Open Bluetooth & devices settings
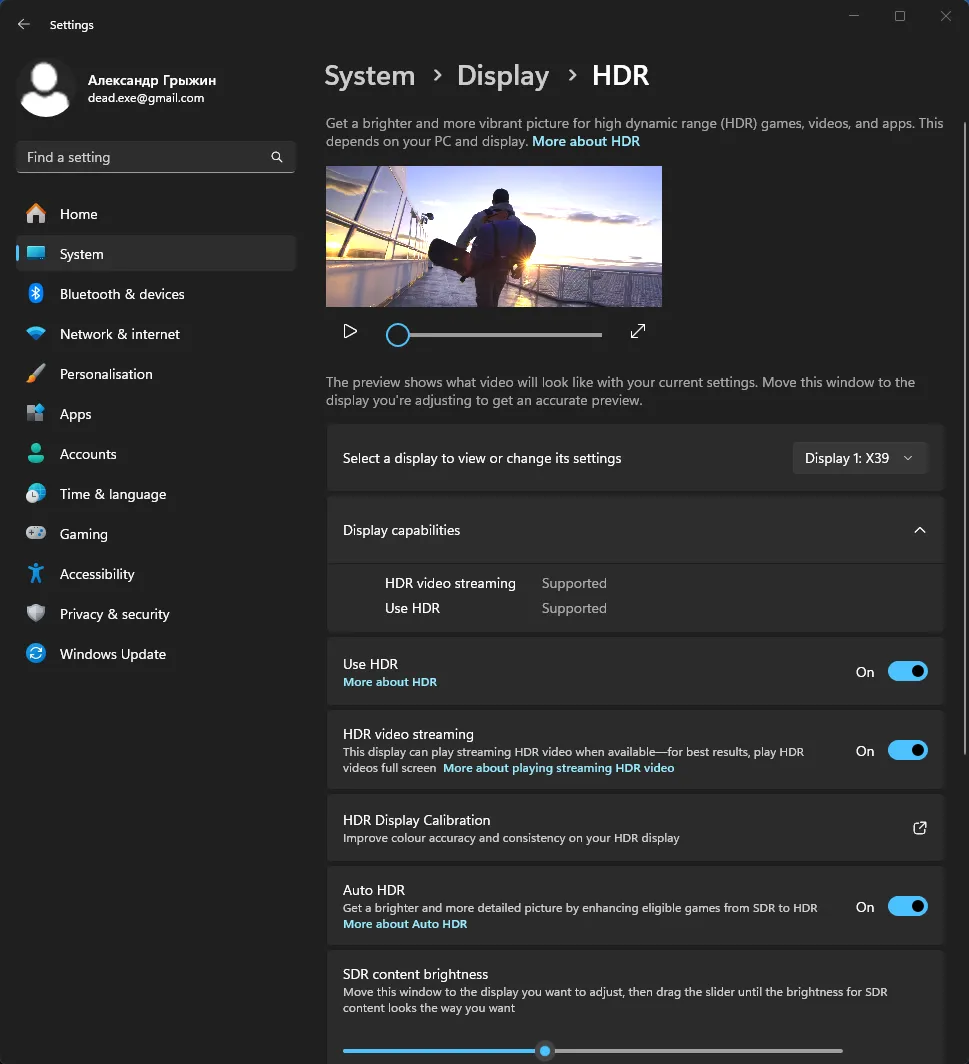The image size is (969, 1064). (x=121, y=294)
